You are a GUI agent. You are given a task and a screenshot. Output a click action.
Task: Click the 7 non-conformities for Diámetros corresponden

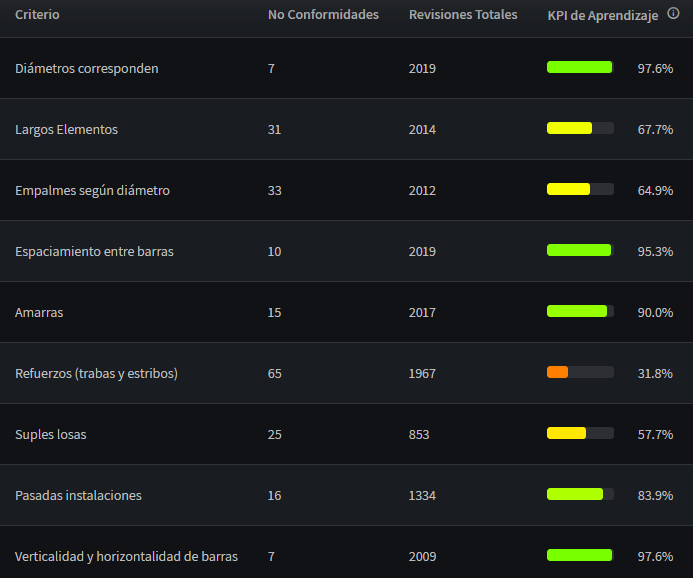coord(271,68)
